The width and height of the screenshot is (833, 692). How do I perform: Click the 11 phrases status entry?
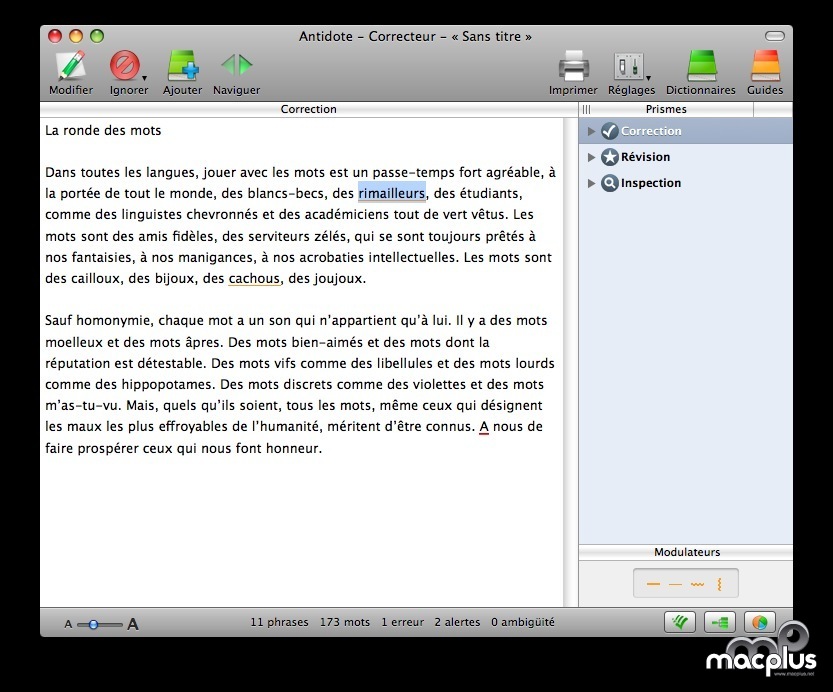click(x=279, y=622)
